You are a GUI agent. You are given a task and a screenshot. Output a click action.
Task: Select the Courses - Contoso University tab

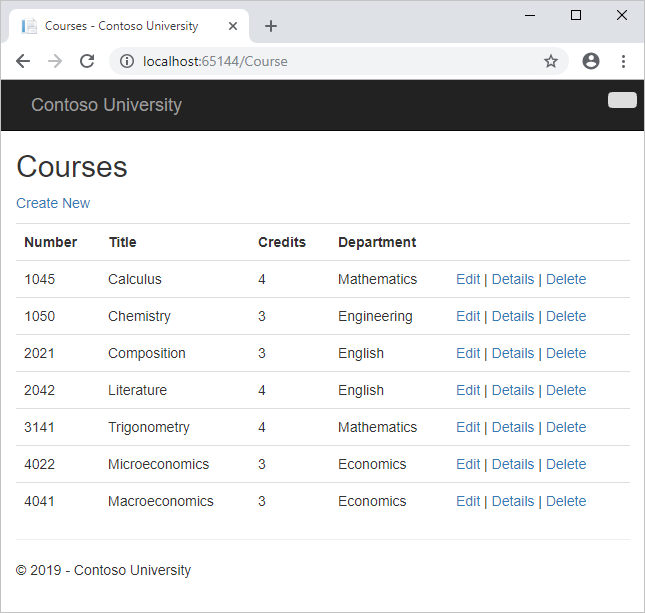click(120, 26)
